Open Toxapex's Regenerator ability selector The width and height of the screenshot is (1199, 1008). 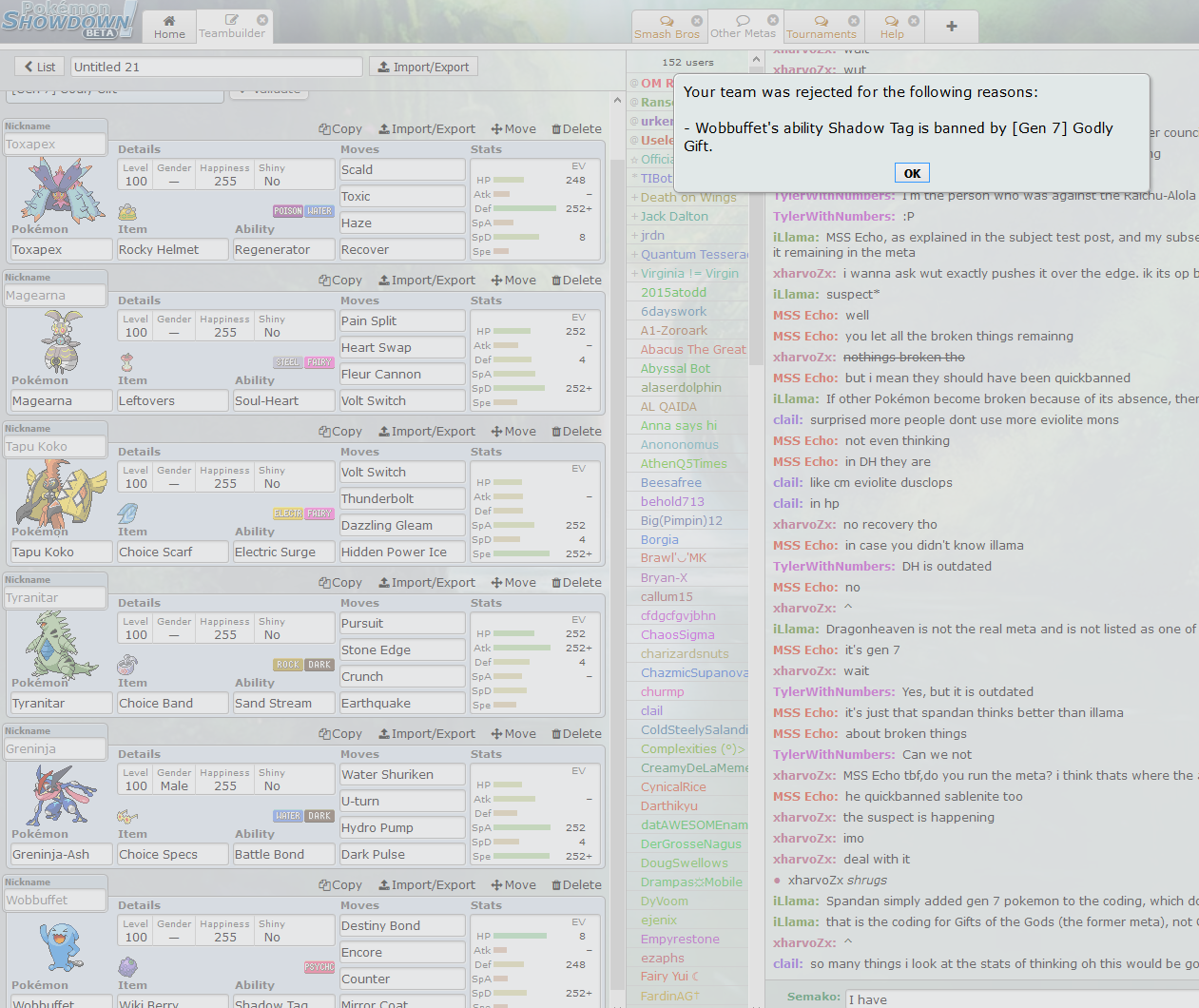click(x=283, y=249)
